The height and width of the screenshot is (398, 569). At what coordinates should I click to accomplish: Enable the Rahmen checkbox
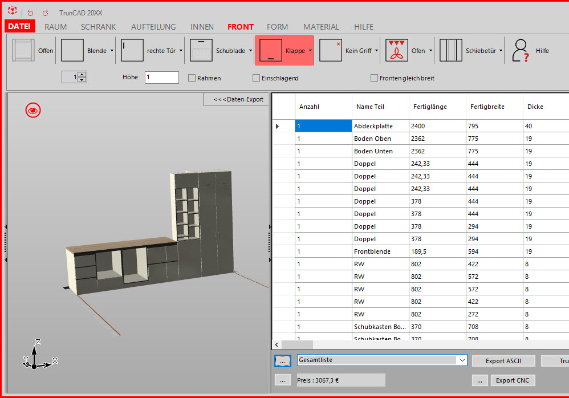(x=192, y=78)
